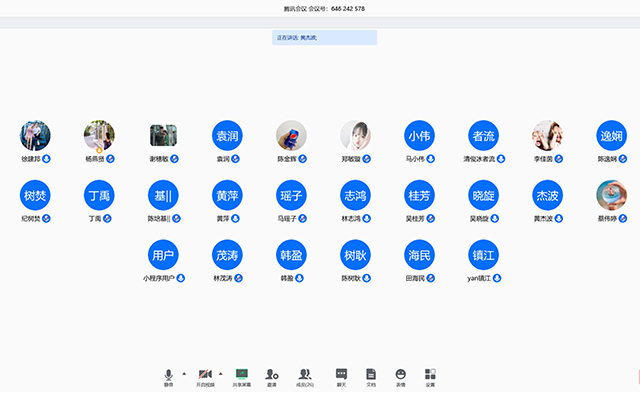This screenshot has width=640, height=400.
Task: Open the invite participants icon
Action: [x=272, y=374]
